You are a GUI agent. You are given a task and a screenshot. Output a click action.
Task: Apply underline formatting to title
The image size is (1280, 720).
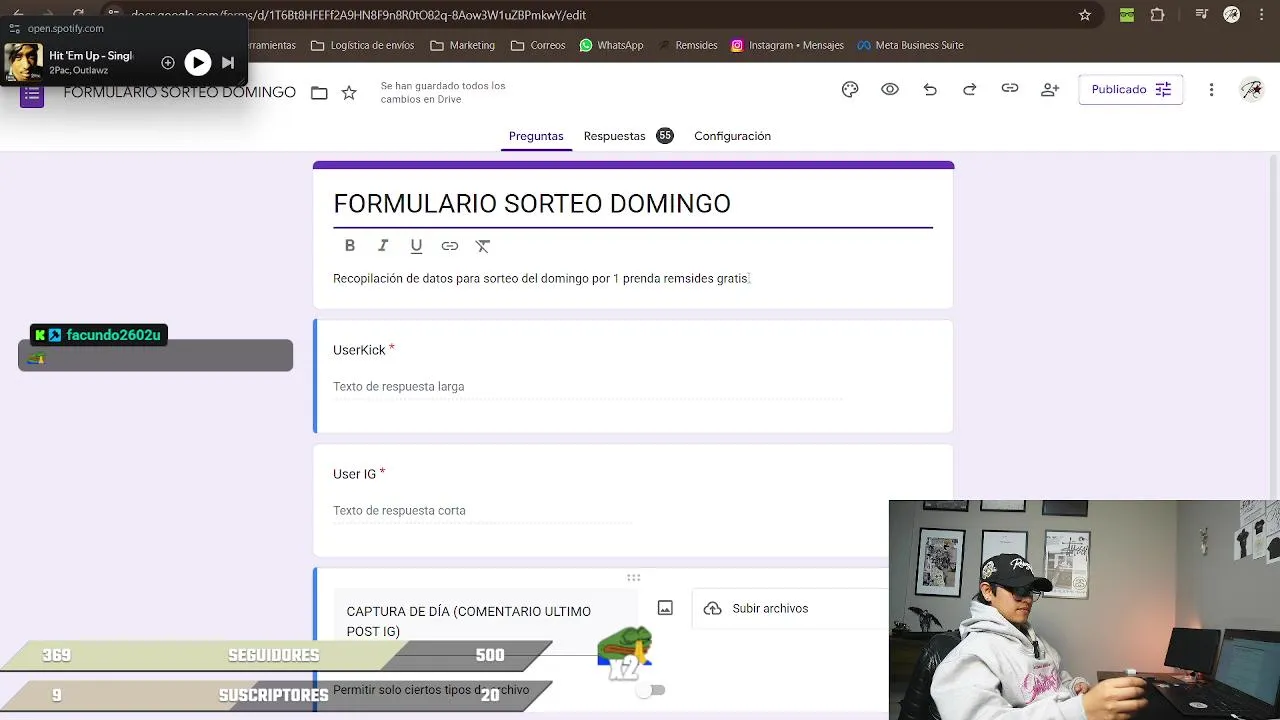tap(416, 245)
